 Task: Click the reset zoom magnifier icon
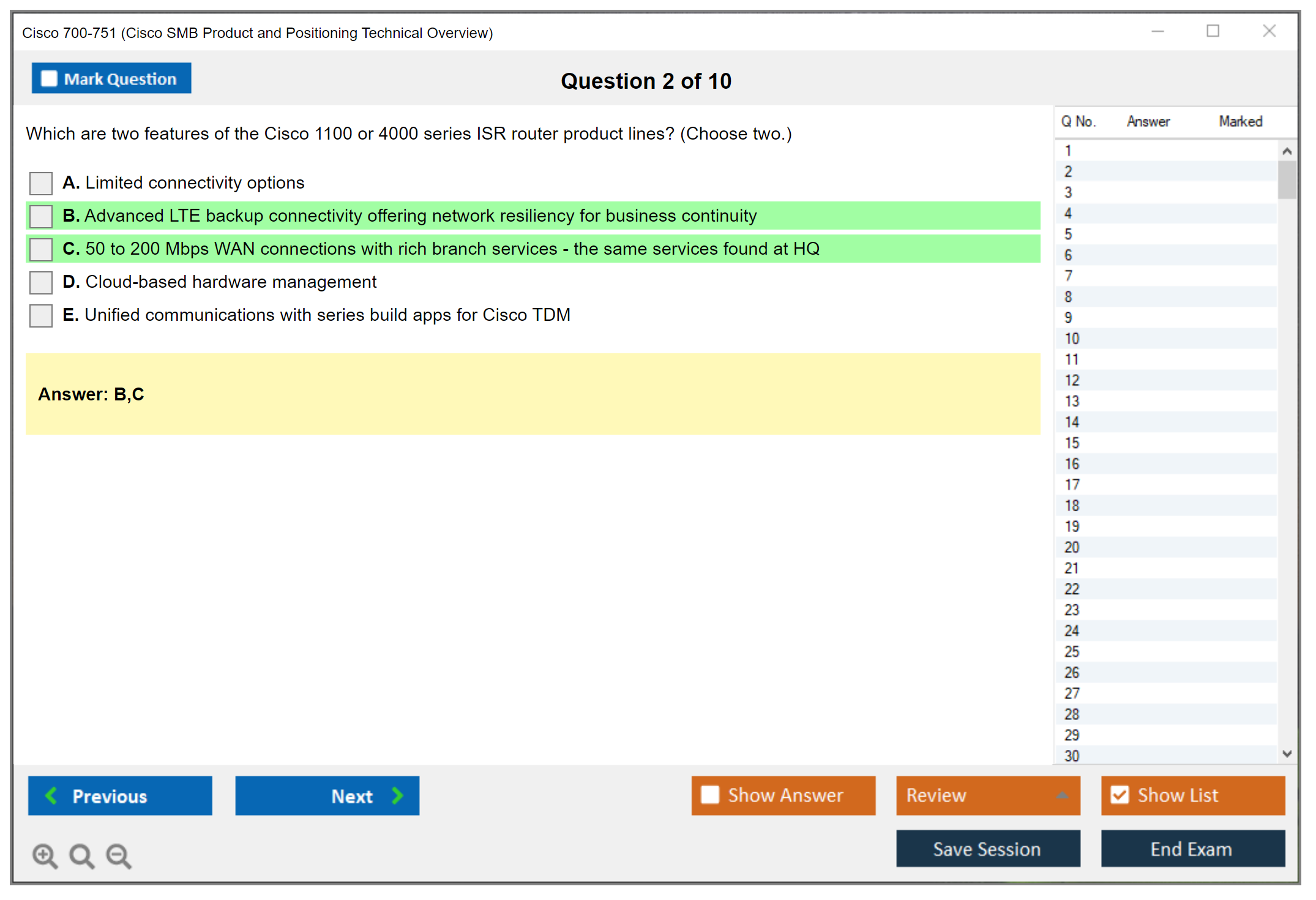tap(81, 855)
